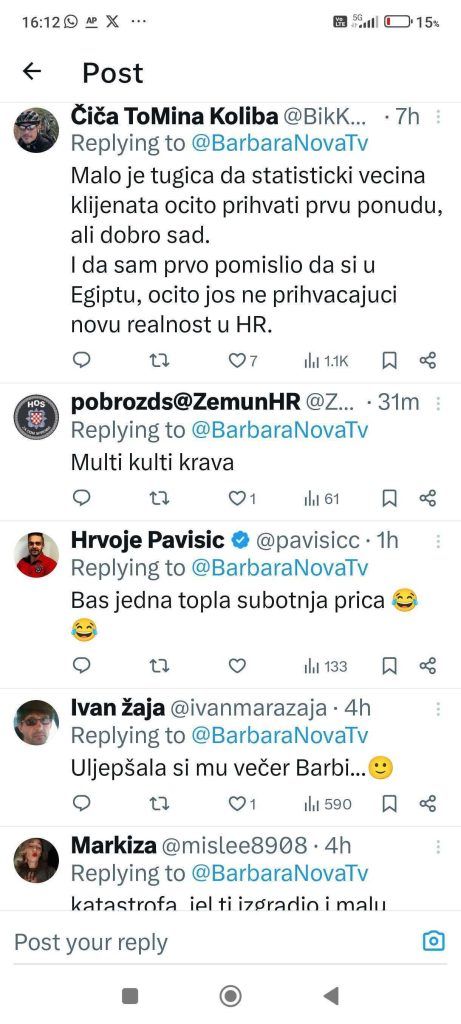Open more options for pobrozds@ZemunHR post
This screenshot has width=461, height=1024.
(x=438, y=403)
